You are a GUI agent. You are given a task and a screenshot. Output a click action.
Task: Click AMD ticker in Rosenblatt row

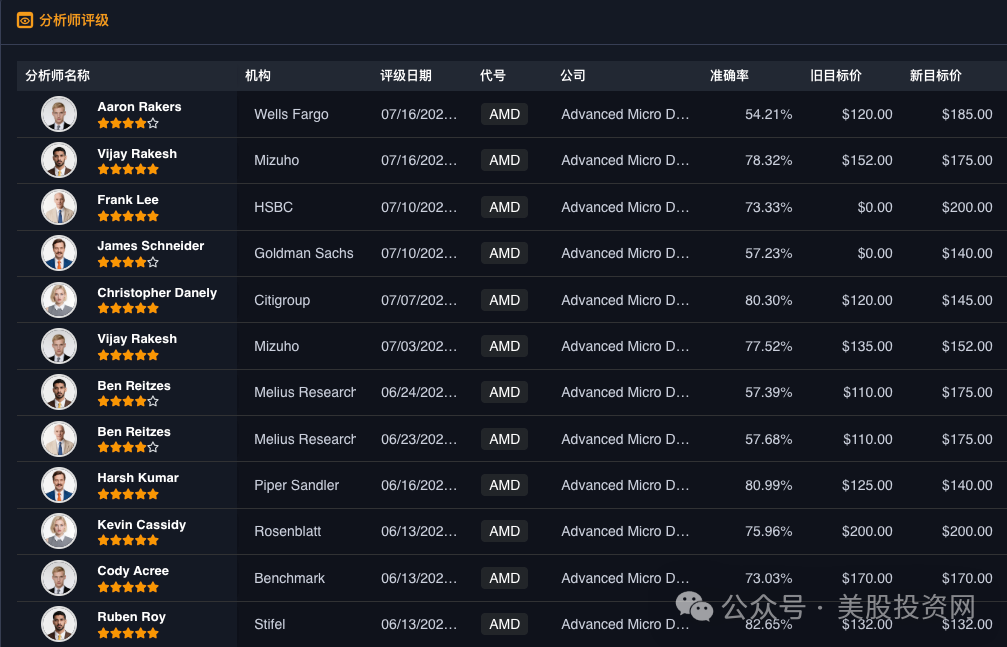point(504,531)
